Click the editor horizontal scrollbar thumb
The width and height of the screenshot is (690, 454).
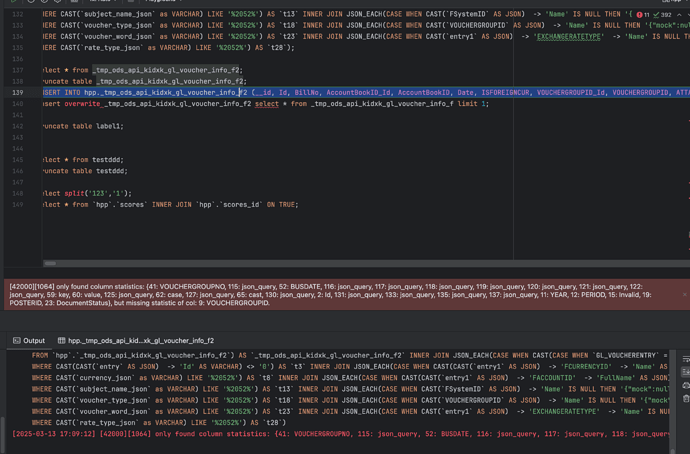pyautogui.click(x=50, y=263)
